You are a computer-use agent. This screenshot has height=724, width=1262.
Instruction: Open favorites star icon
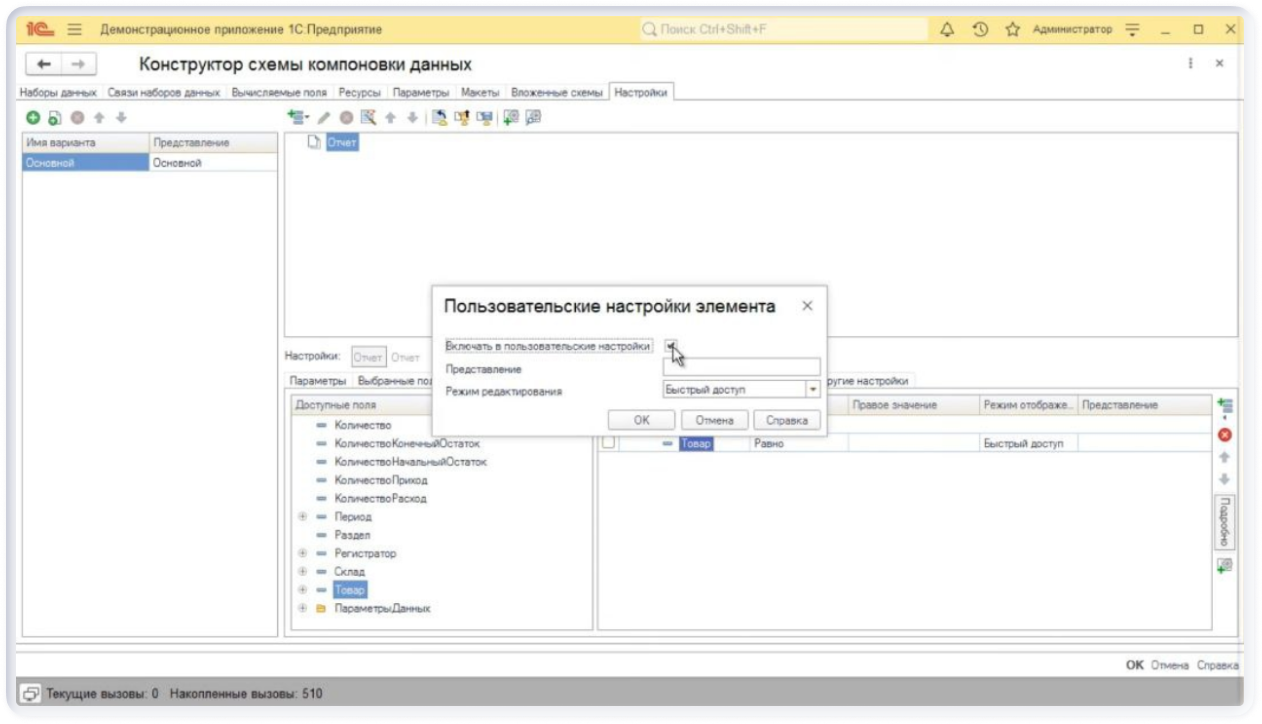click(1012, 30)
